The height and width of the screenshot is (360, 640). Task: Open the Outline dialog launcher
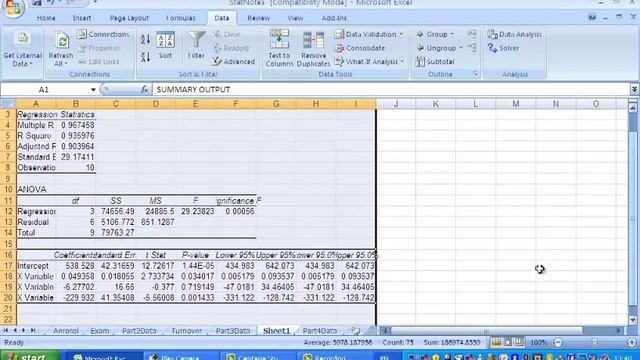click(x=475, y=74)
